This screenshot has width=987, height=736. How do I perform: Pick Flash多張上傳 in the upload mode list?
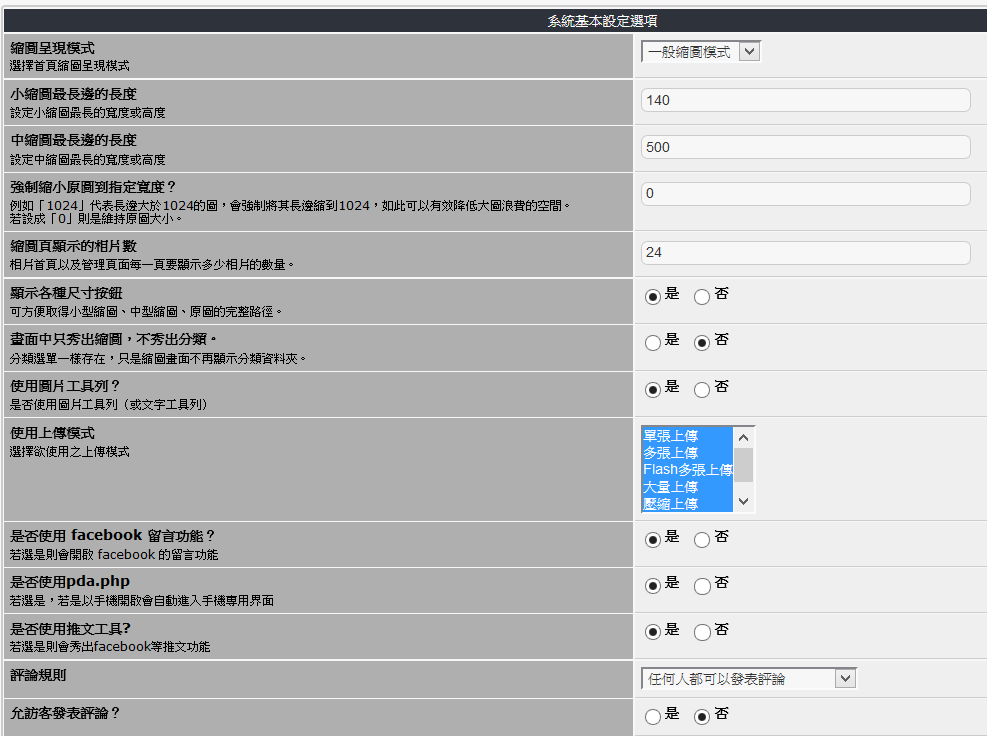[687, 470]
